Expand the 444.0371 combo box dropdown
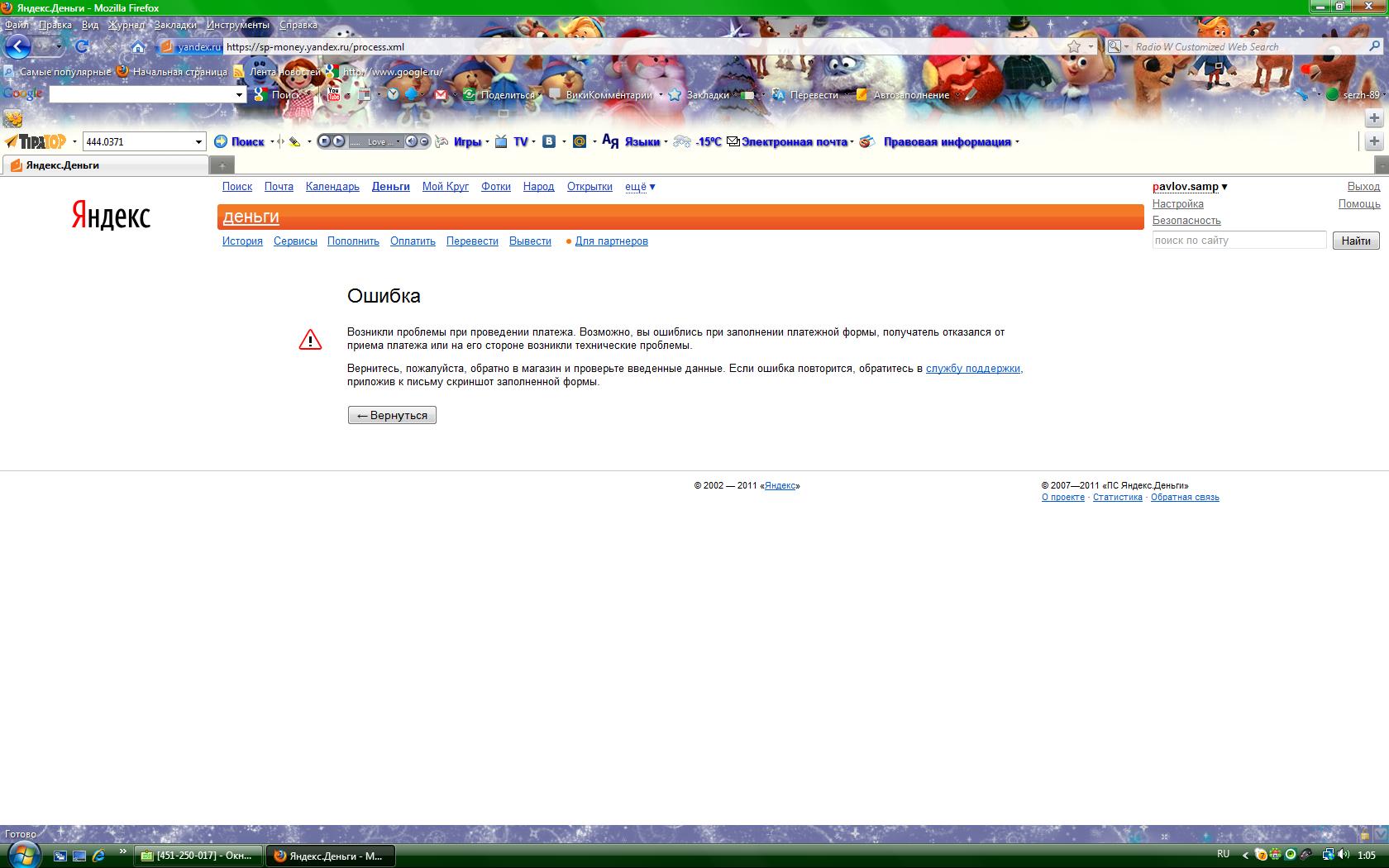Image resolution: width=1389 pixels, height=868 pixels. [198, 141]
